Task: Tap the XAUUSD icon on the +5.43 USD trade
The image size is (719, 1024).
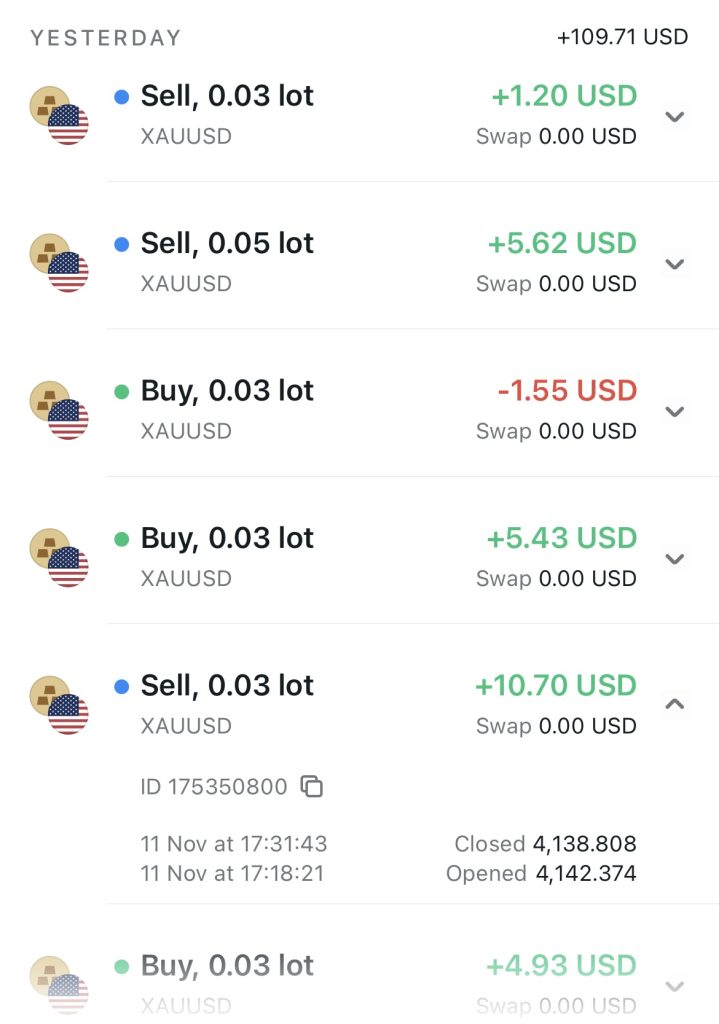Action: 59,557
